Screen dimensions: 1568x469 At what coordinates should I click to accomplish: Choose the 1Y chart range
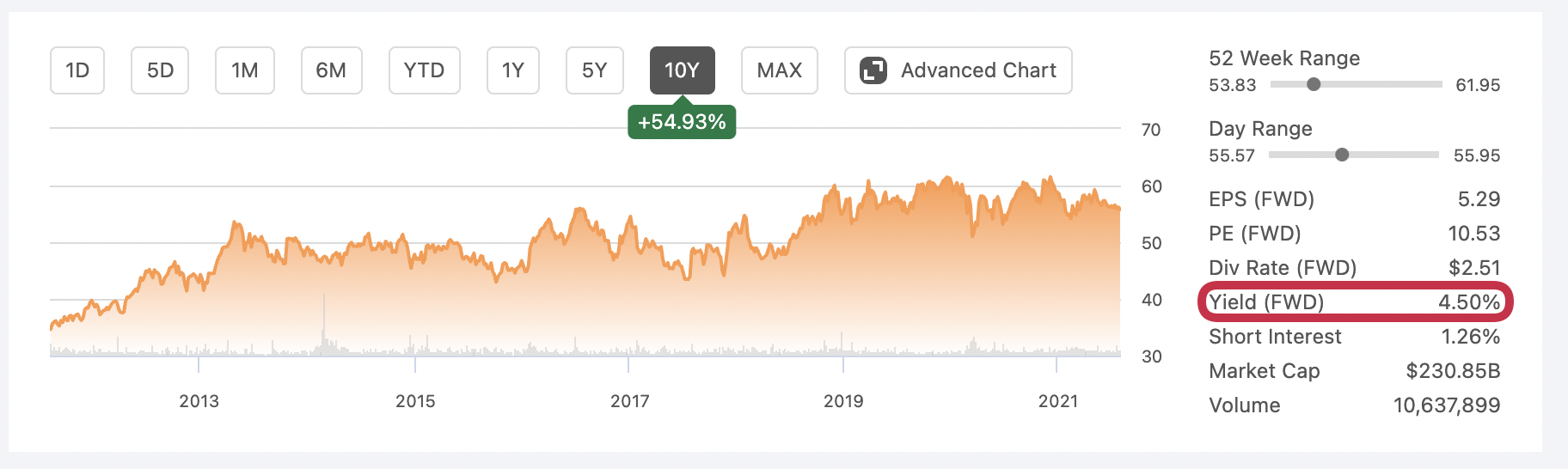tap(513, 70)
